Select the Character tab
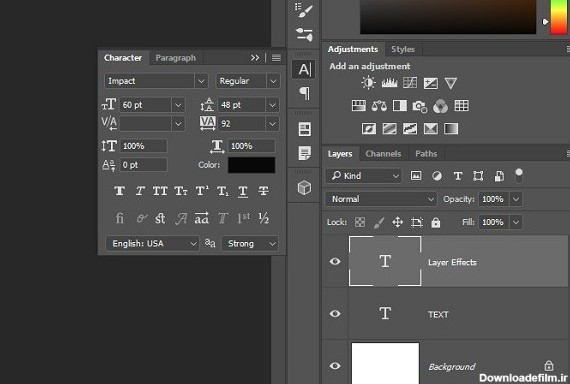 pos(123,58)
